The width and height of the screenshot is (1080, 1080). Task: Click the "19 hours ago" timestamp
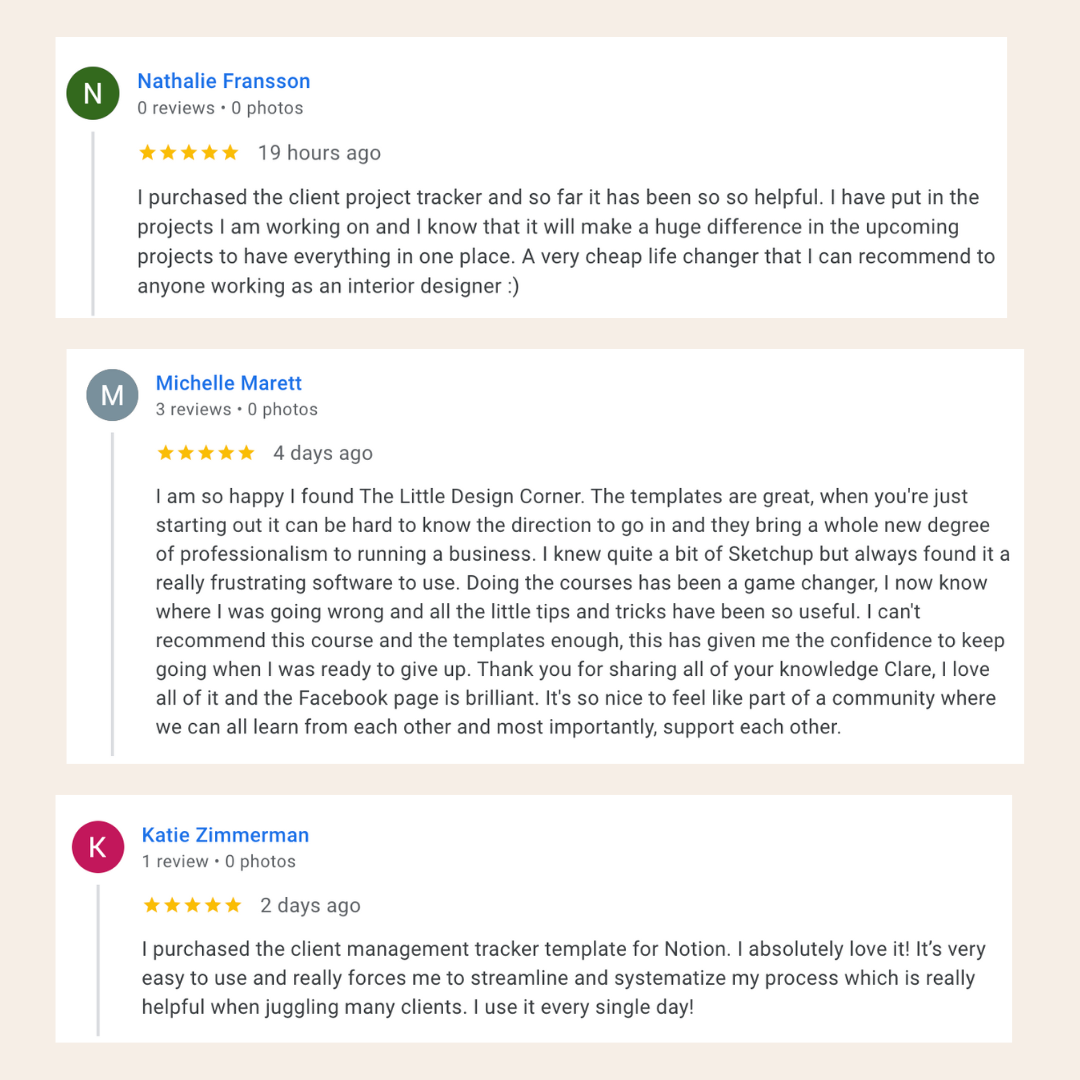(x=319, y=153)
